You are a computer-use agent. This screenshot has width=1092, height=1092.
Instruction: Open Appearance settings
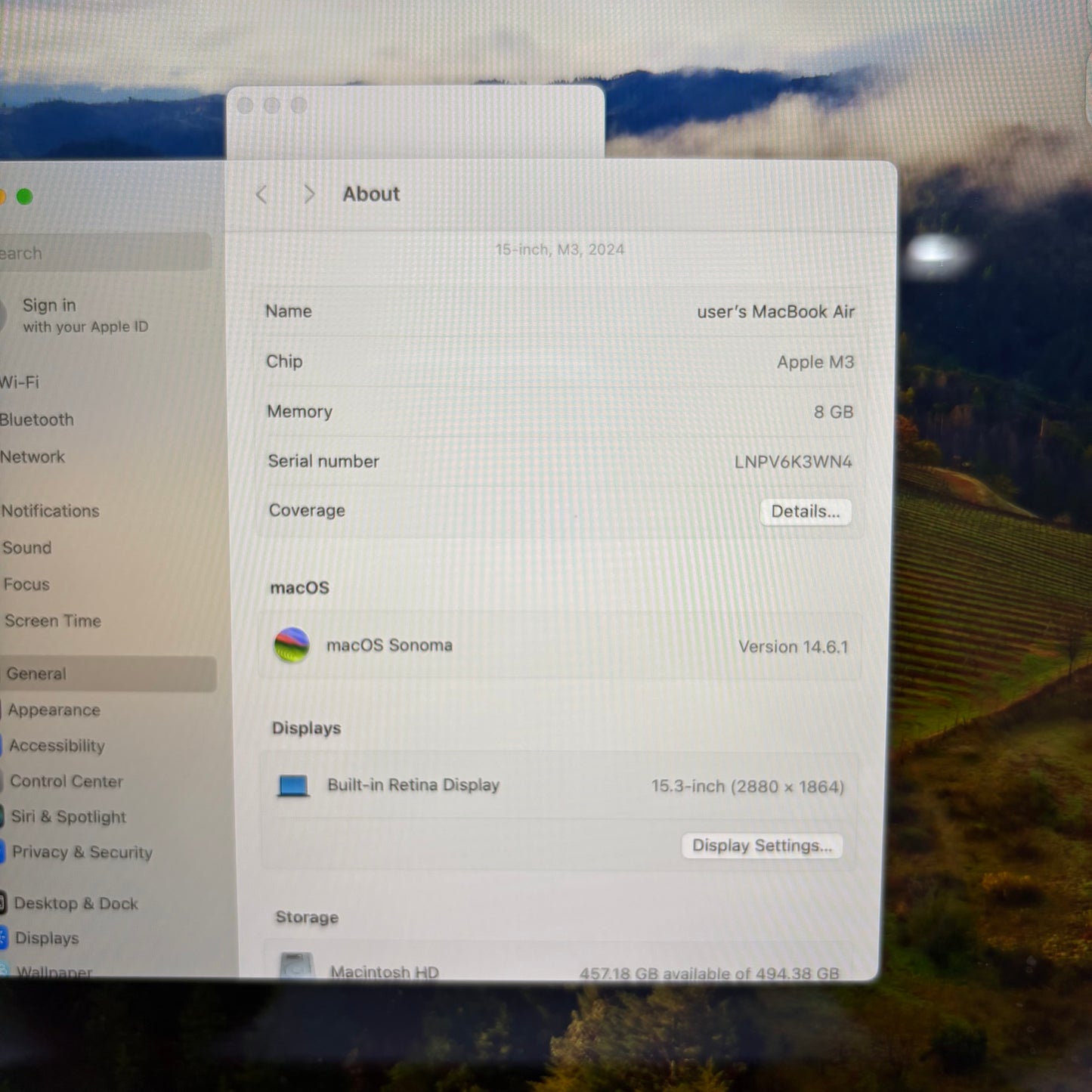coord(54,710)
